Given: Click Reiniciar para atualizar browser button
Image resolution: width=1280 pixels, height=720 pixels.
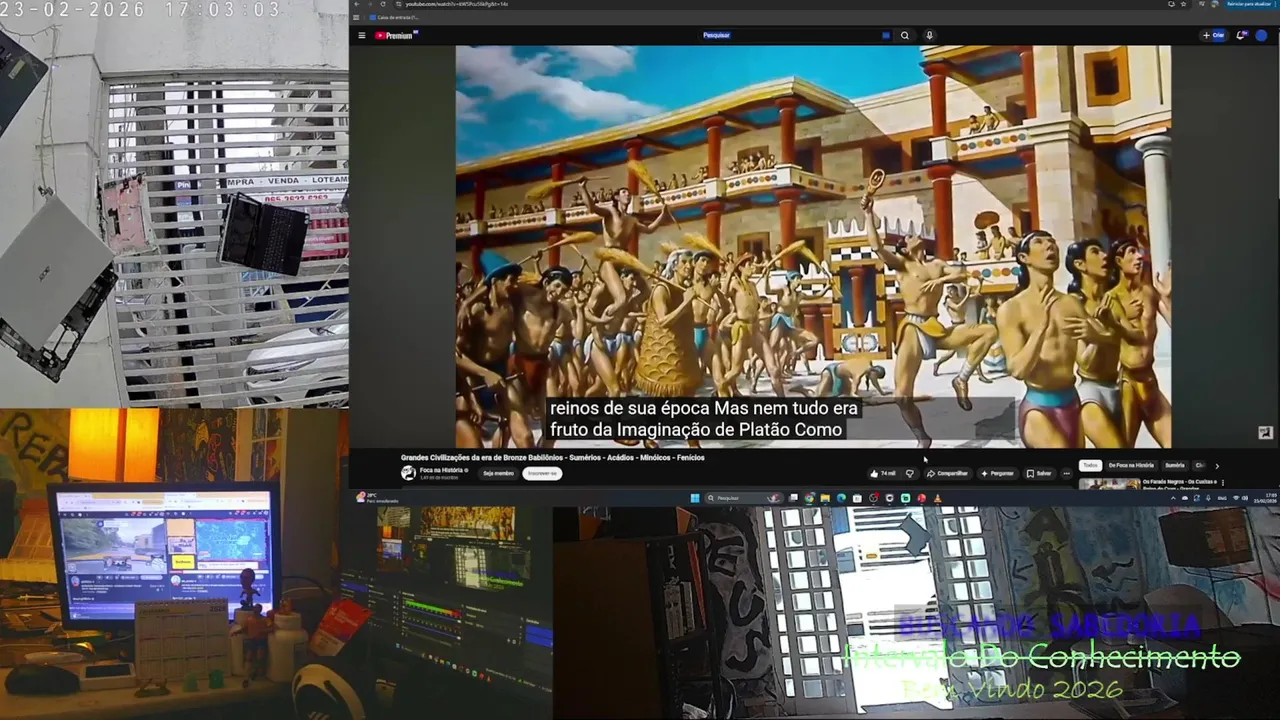Looking at the screenshot, I should (1249, 4).
